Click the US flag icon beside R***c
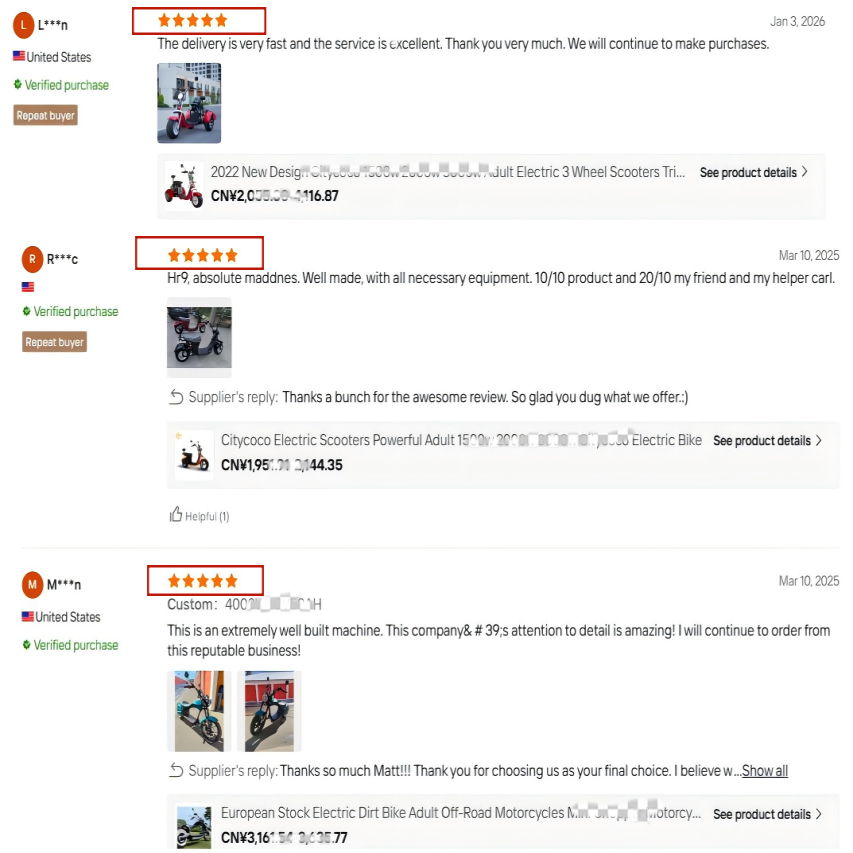 point(28,286)
